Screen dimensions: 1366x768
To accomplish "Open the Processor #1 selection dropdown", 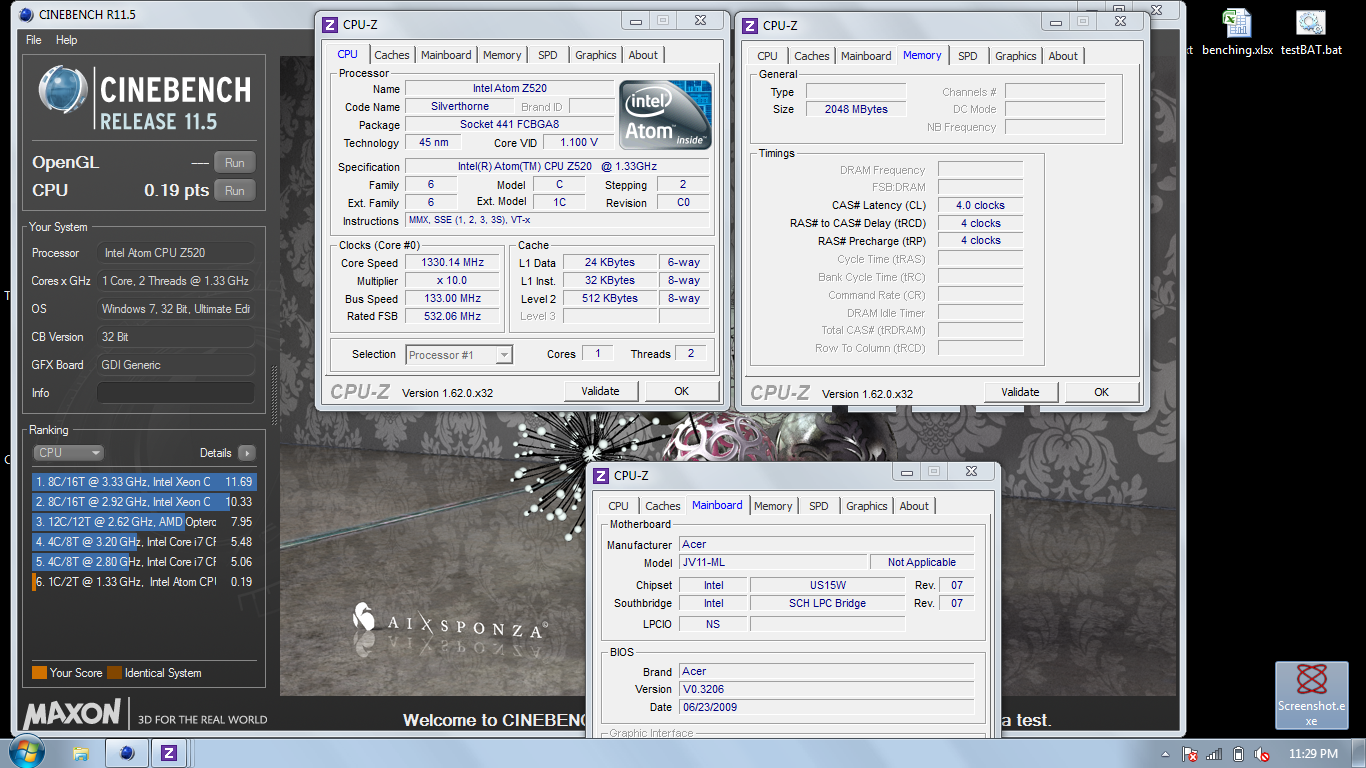I will [459, 354].
